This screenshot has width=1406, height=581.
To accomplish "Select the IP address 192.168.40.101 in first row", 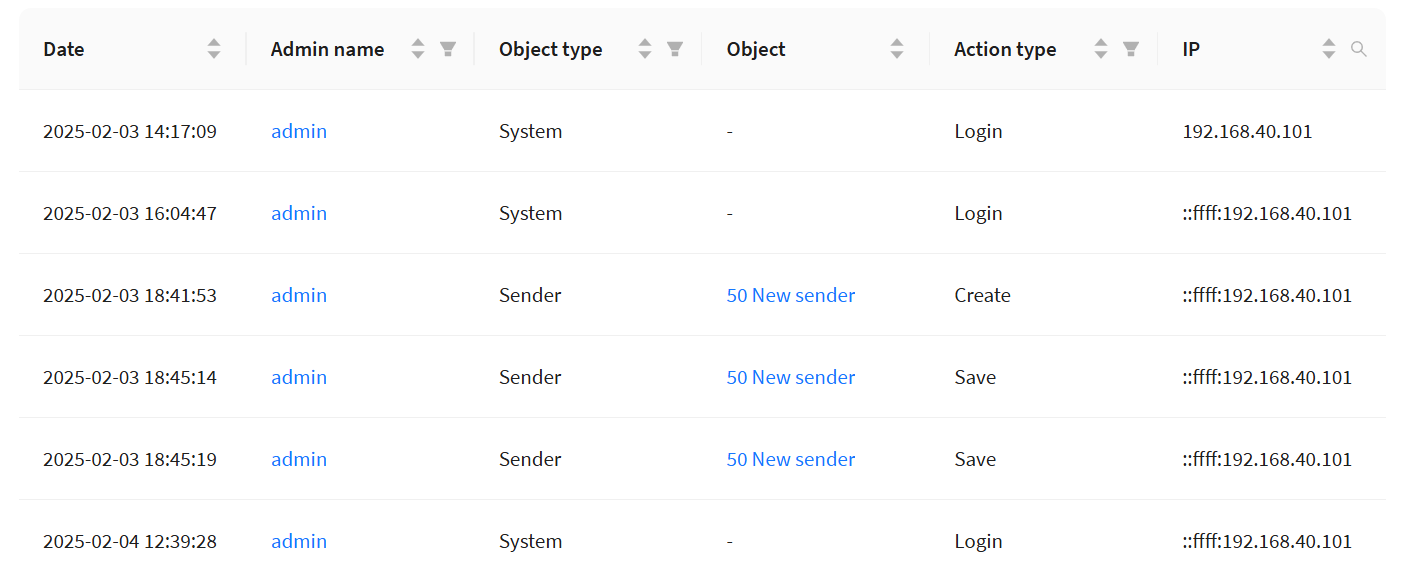I will tap(1247, 131).
